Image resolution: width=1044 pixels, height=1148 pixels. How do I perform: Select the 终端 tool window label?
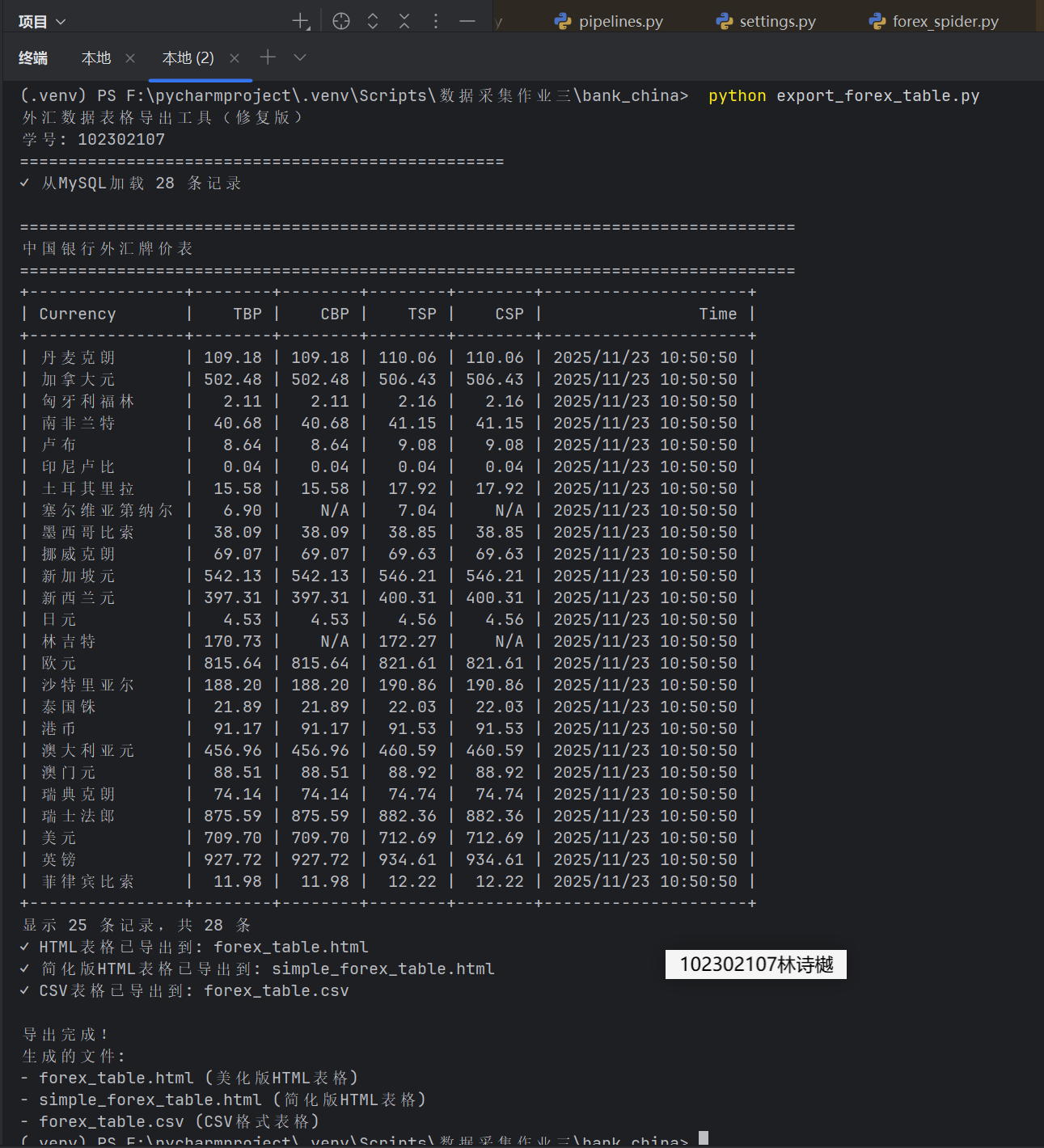click(33, 57)
